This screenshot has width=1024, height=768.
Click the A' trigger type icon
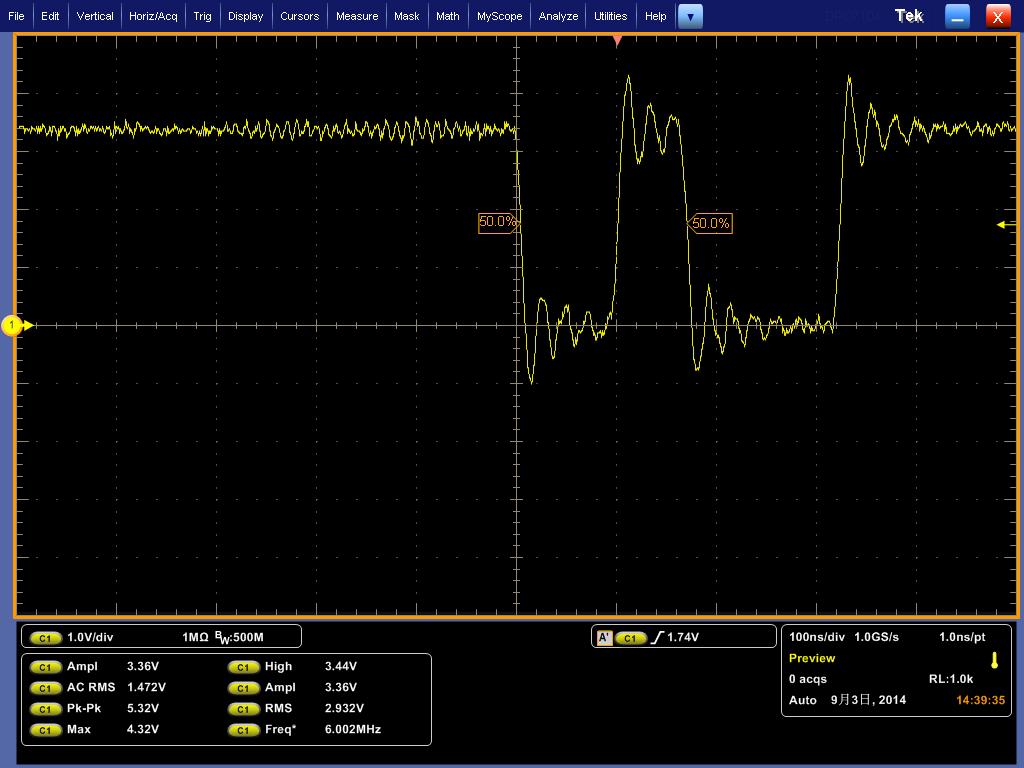(x=605, y=638)
